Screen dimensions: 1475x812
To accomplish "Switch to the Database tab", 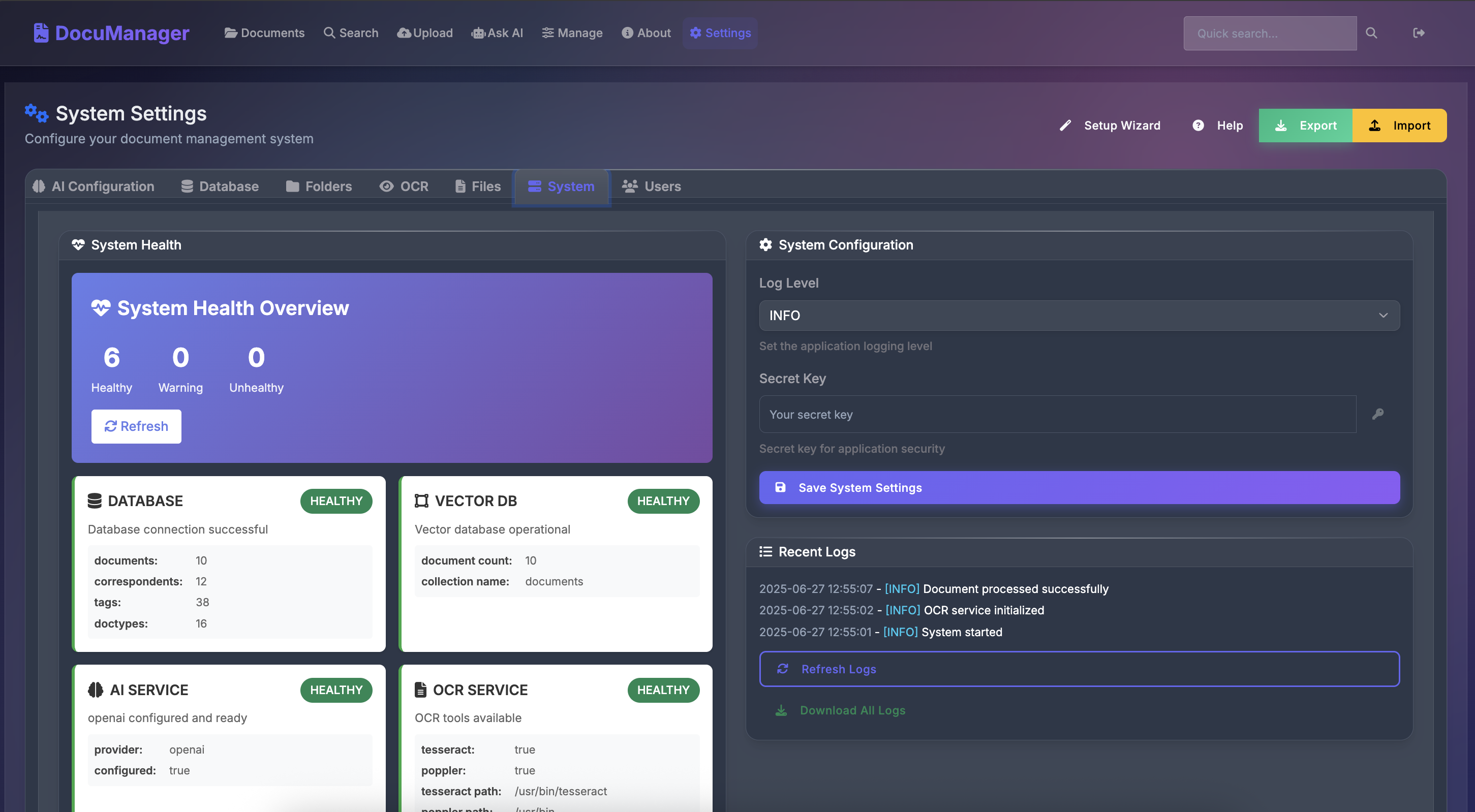I will [x=220, y=186].
